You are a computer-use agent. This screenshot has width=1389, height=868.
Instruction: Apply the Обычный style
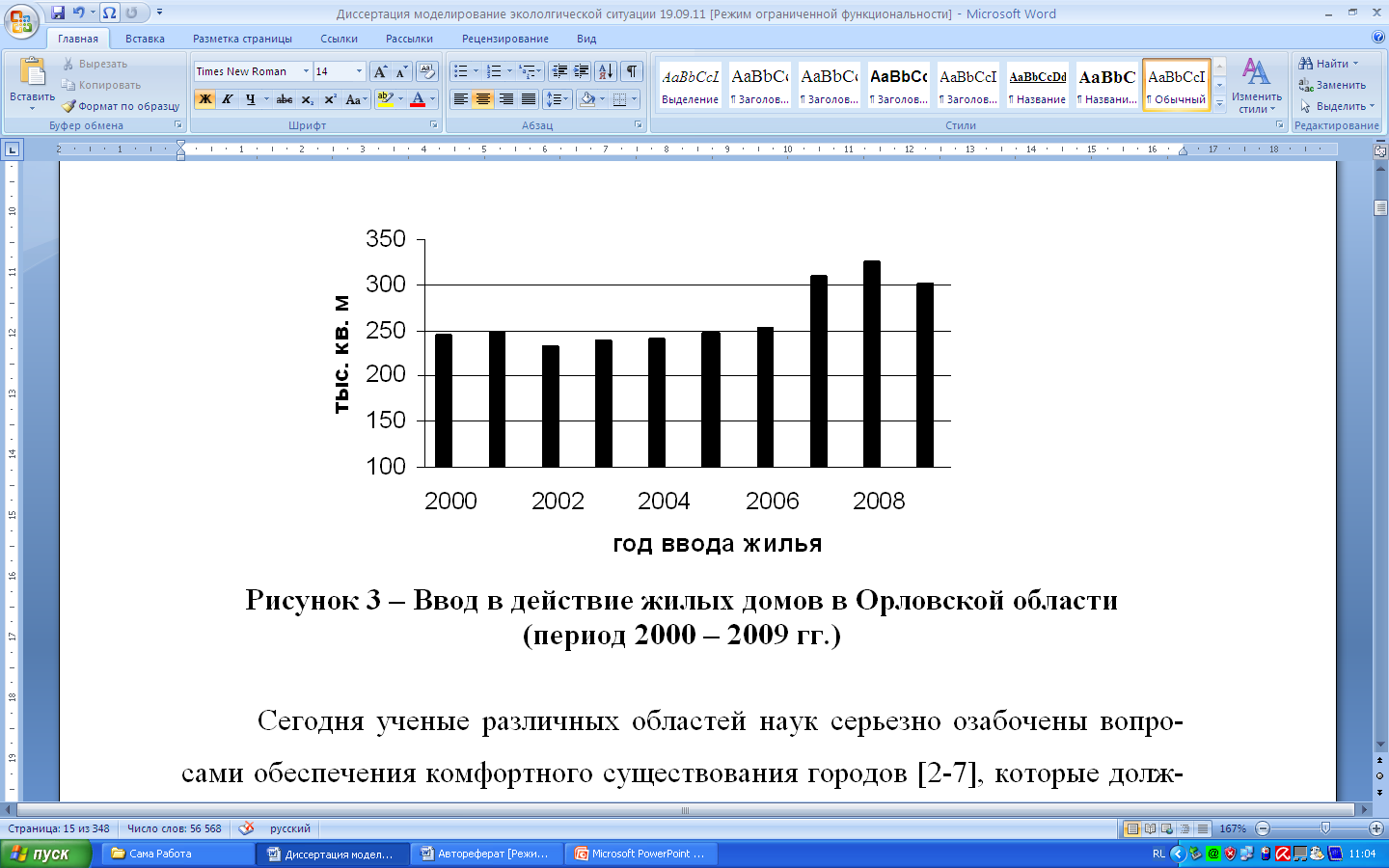point(1177,85)
